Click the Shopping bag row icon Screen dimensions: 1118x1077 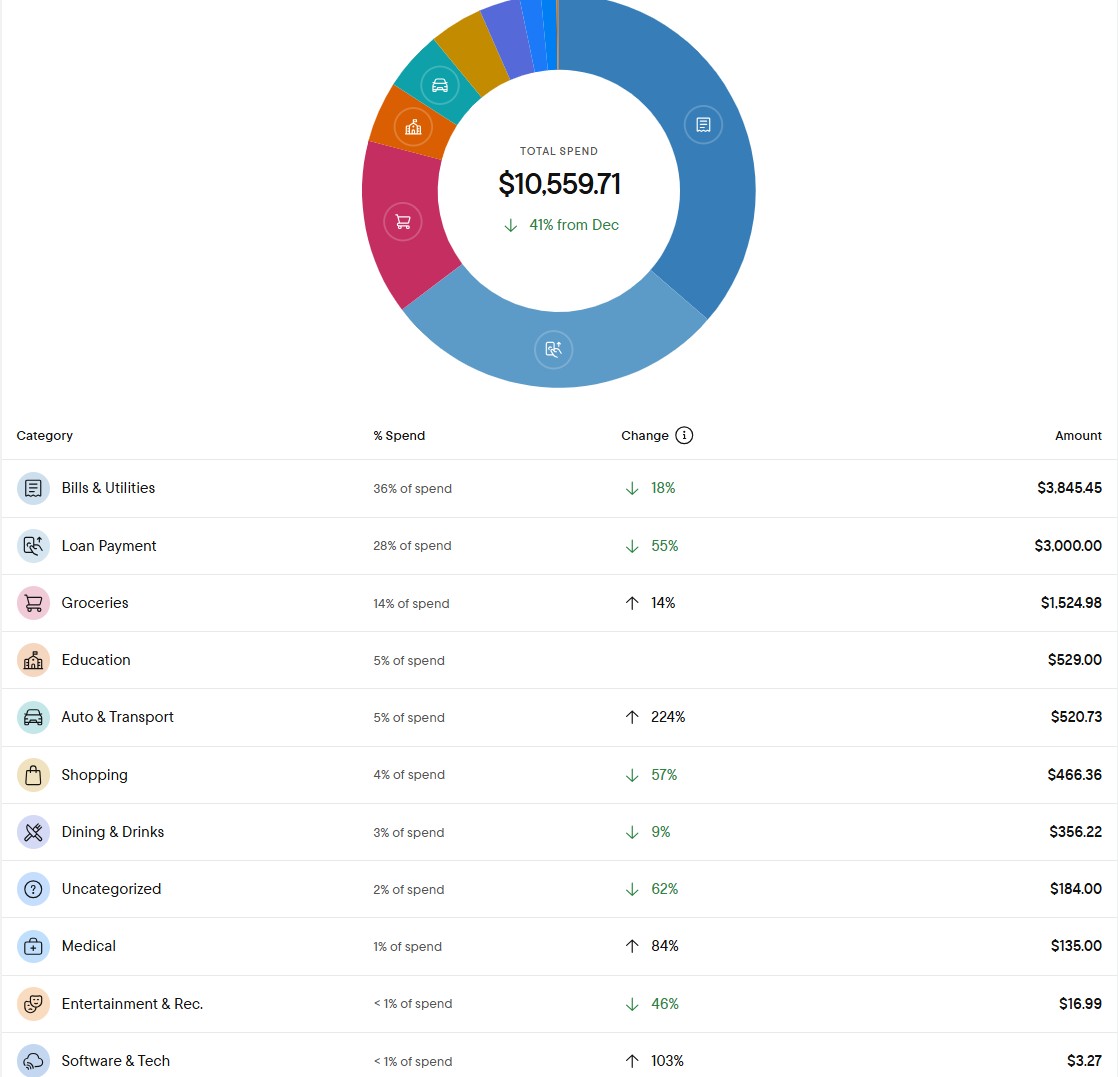click(x=33, y=775)
